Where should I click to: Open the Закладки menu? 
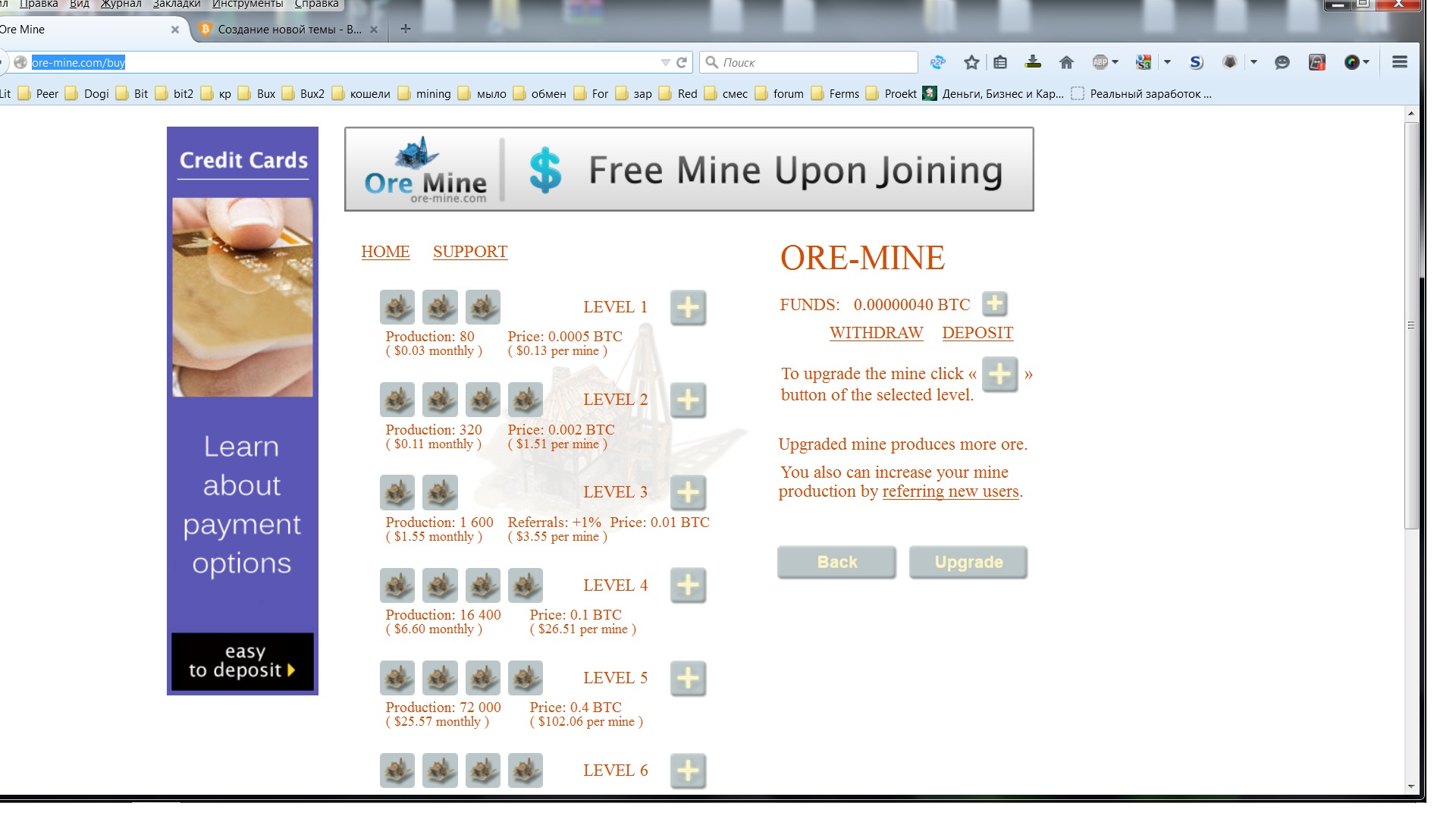177,4
